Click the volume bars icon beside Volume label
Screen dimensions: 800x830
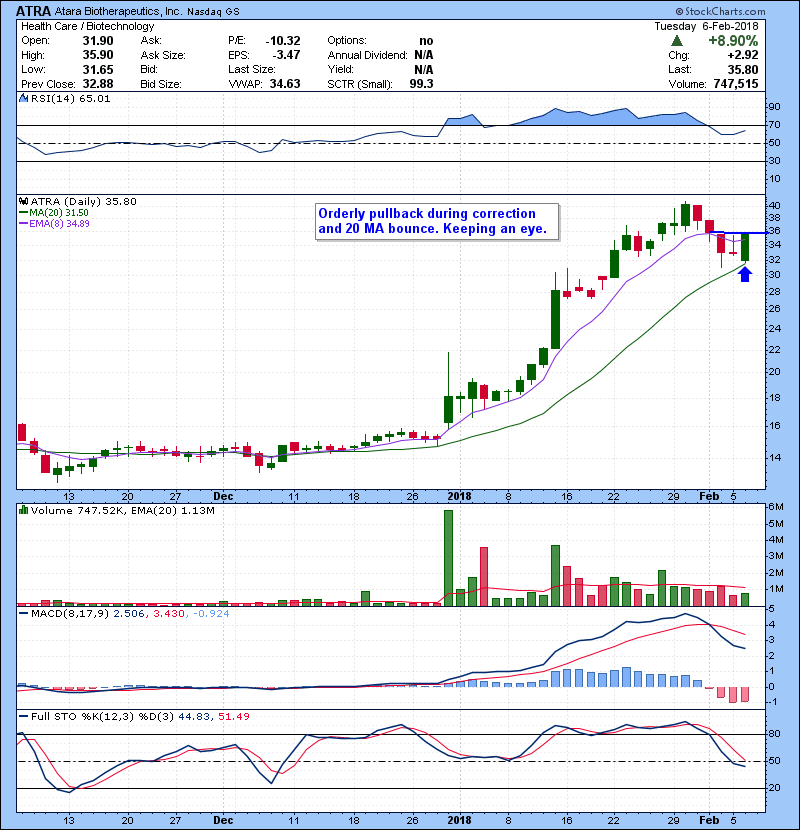point(23,510)
